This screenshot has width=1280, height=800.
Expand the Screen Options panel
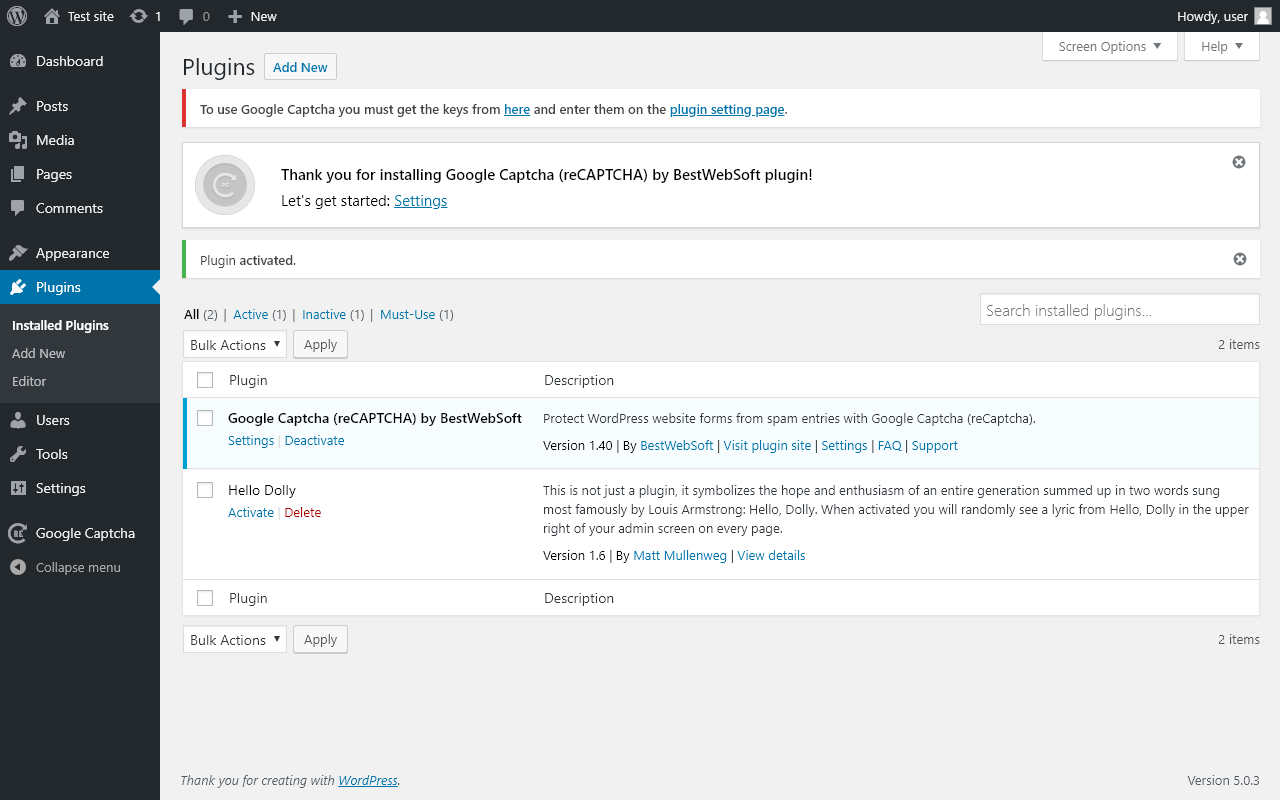1109,46
